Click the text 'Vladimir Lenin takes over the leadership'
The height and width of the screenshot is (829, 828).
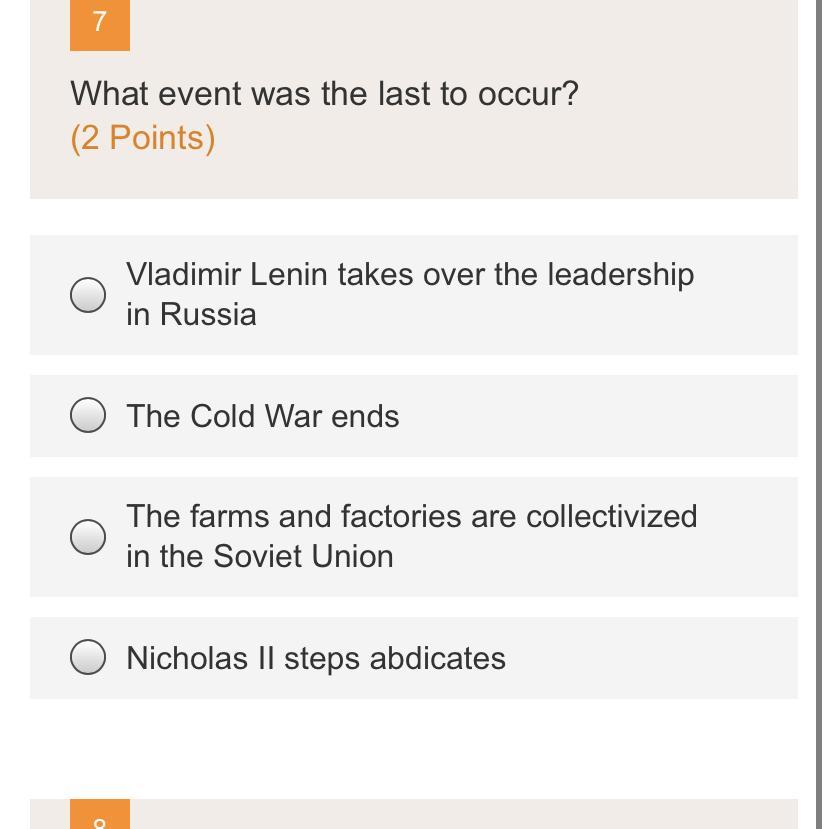(x=410, y=274)
